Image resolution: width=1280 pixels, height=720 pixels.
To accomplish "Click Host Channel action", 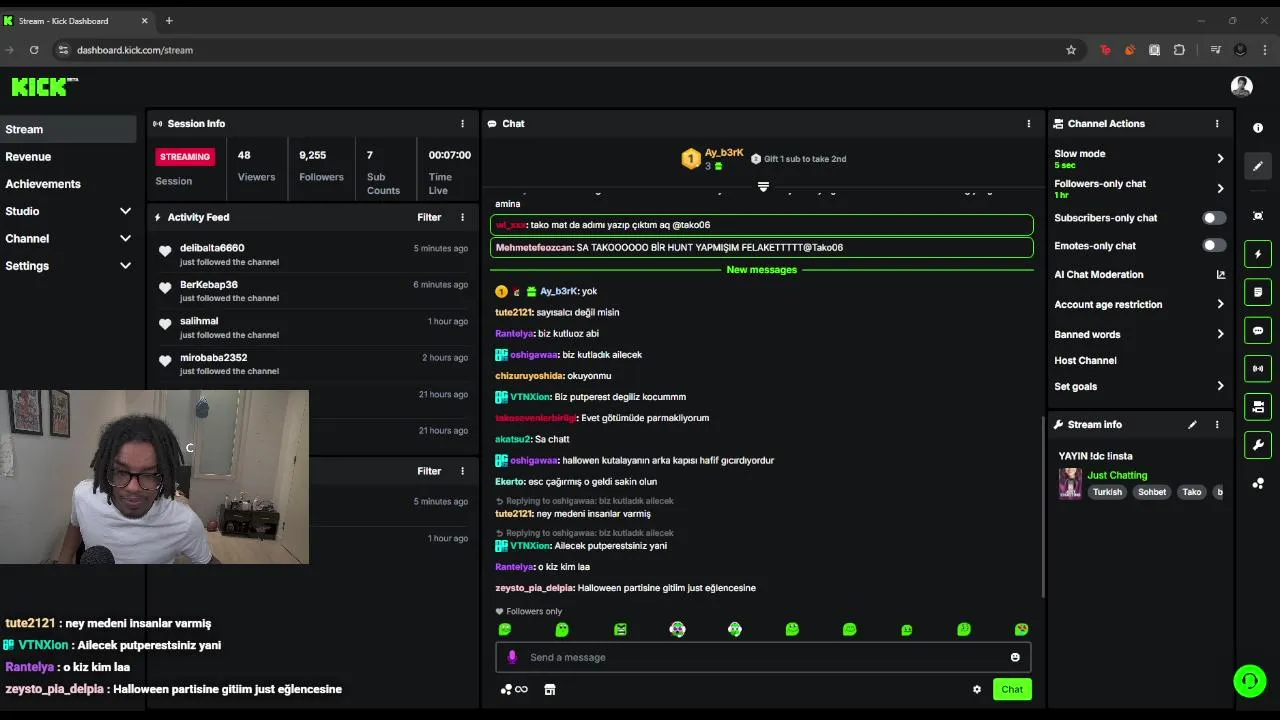I will (x=1085, y=360).
